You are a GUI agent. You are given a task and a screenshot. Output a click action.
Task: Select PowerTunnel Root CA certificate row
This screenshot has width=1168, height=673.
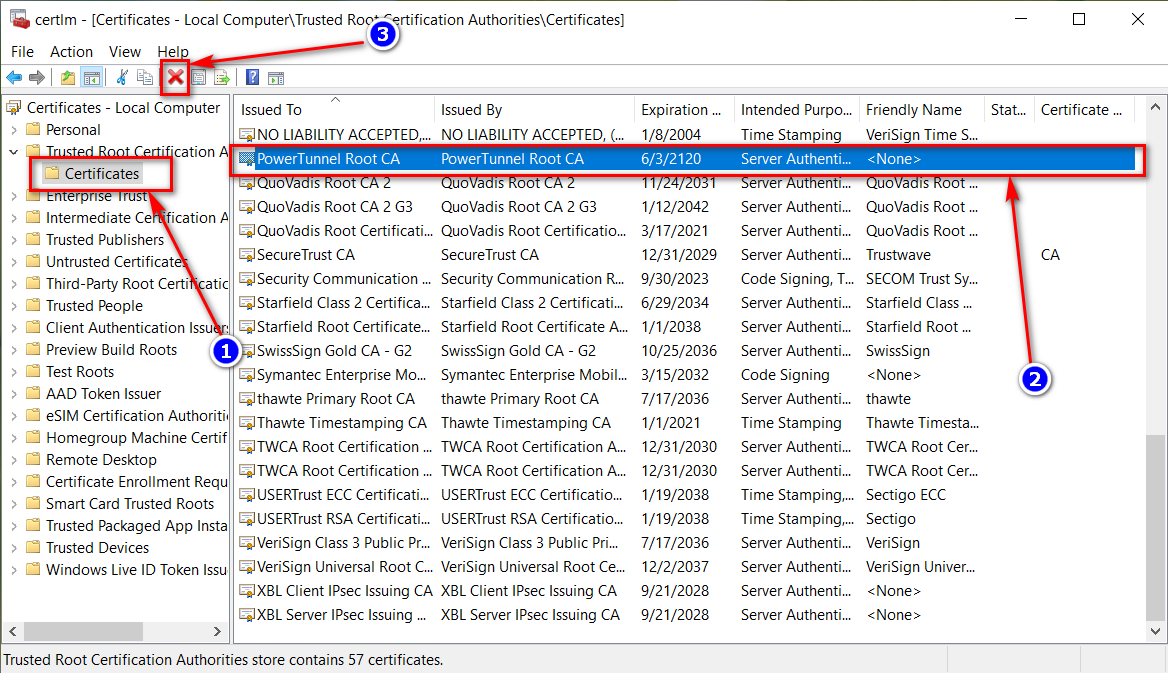[x=685, y=159]
